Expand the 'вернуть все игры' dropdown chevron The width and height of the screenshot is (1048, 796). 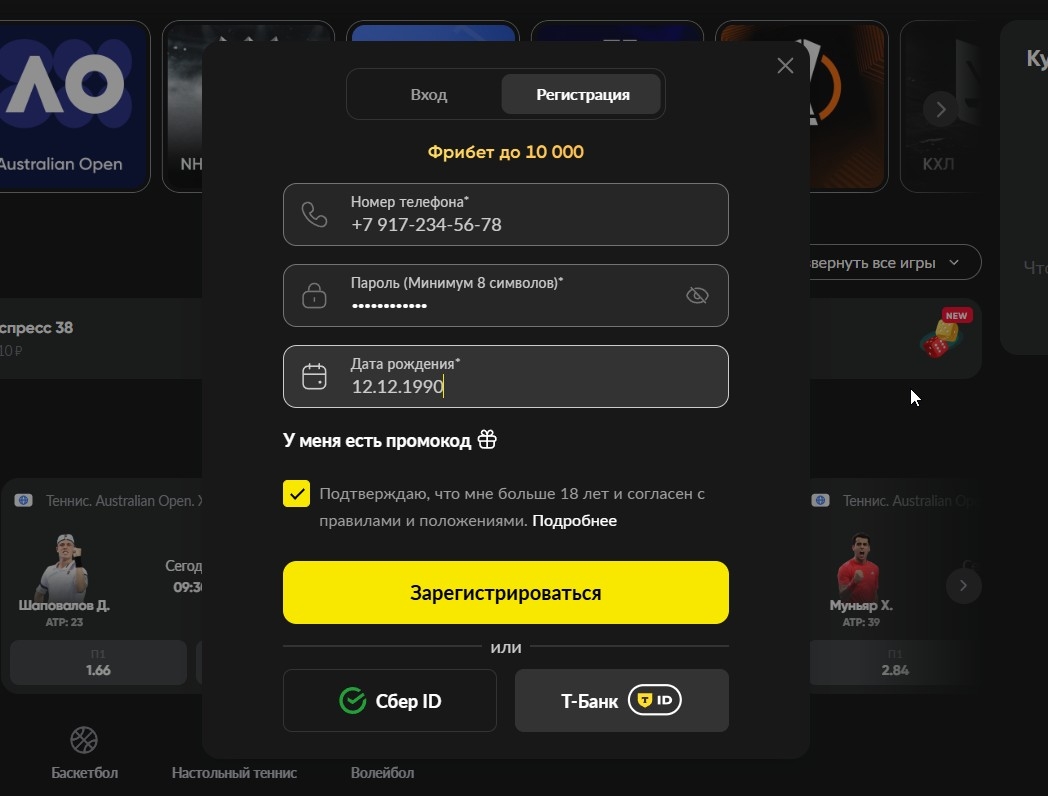tap(954, 263)
